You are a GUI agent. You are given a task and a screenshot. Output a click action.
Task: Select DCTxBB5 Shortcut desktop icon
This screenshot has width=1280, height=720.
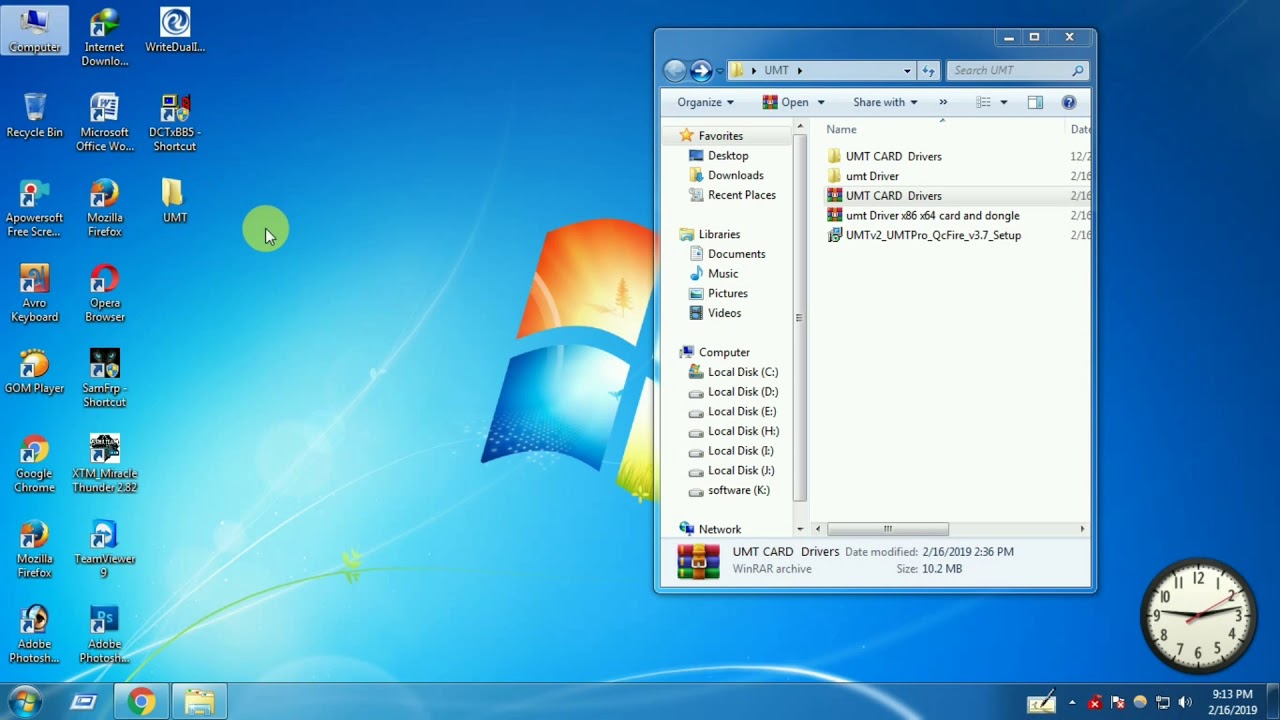pyautogui.click(x=175, y=122)
